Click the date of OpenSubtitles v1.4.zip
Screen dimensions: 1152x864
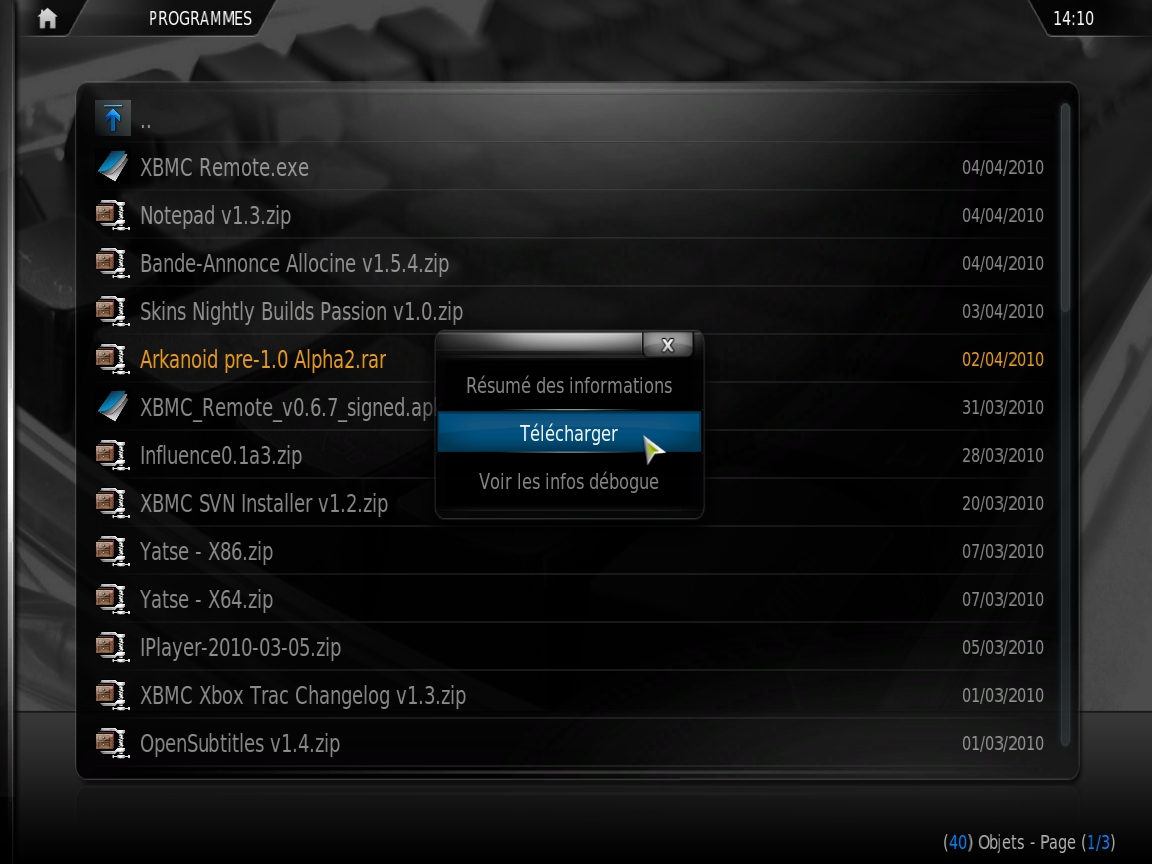click(x=1002, y=744)
